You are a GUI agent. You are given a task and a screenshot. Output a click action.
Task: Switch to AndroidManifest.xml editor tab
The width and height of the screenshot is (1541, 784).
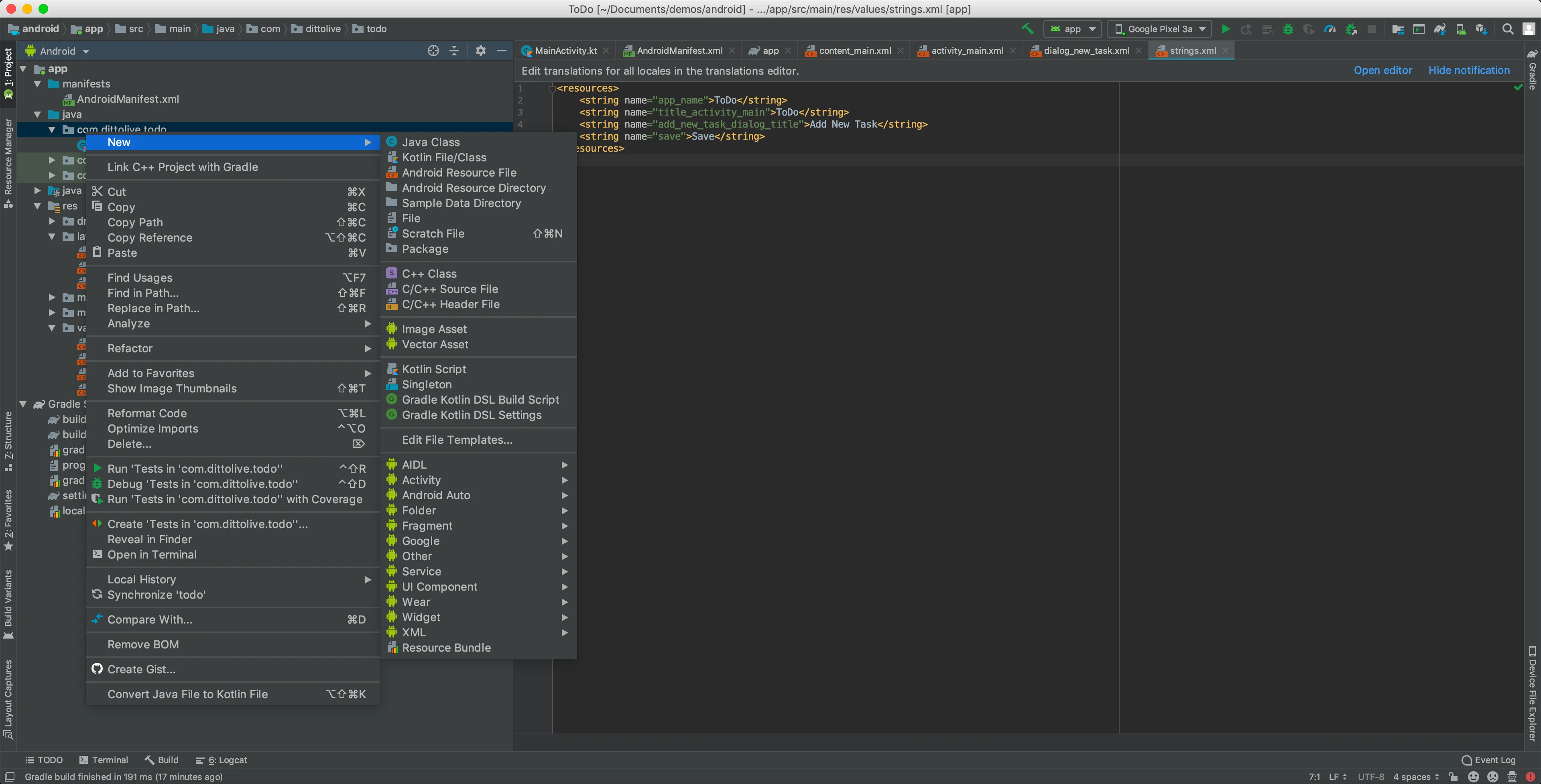click(679, 51)
